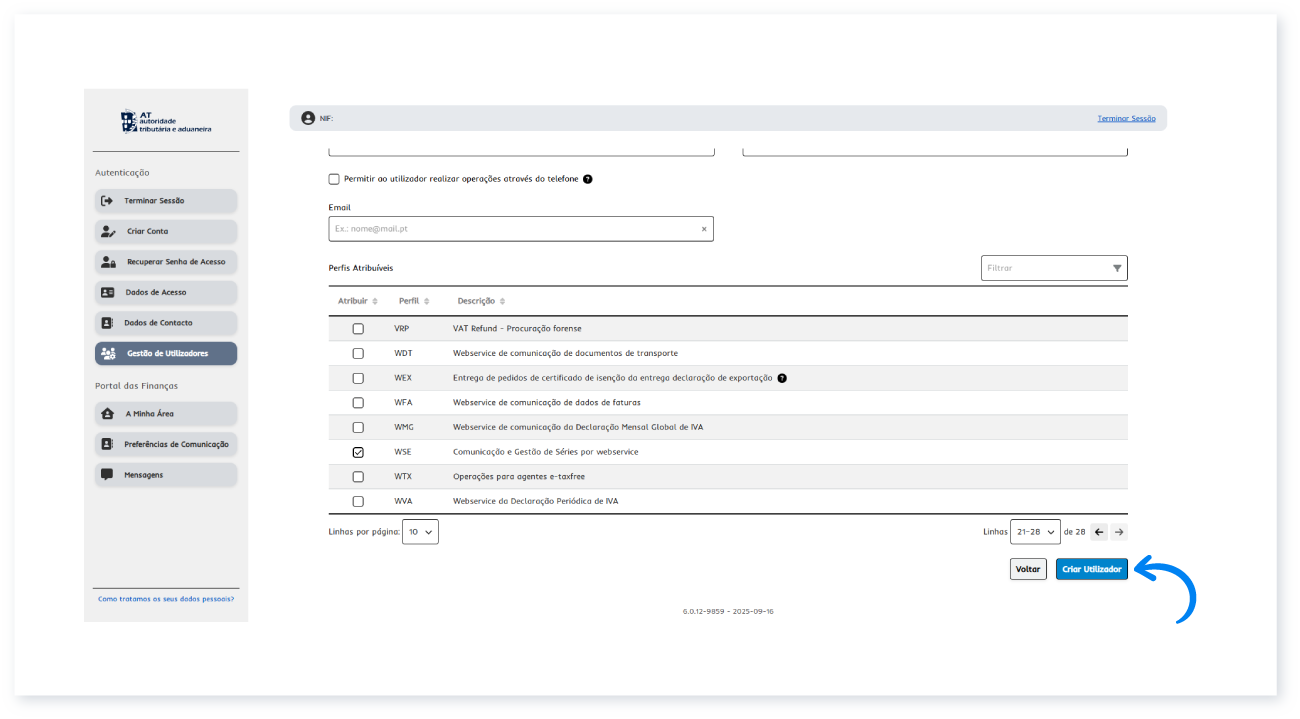
Task: Click the help icon on the WEX row
Action: pos(782,378)
